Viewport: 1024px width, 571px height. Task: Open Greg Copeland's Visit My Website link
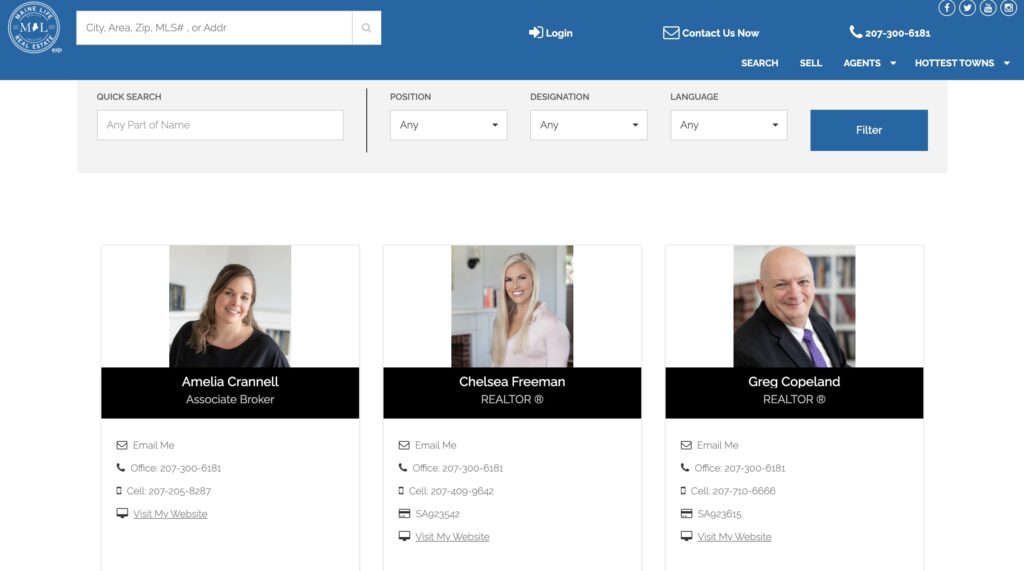734,537
